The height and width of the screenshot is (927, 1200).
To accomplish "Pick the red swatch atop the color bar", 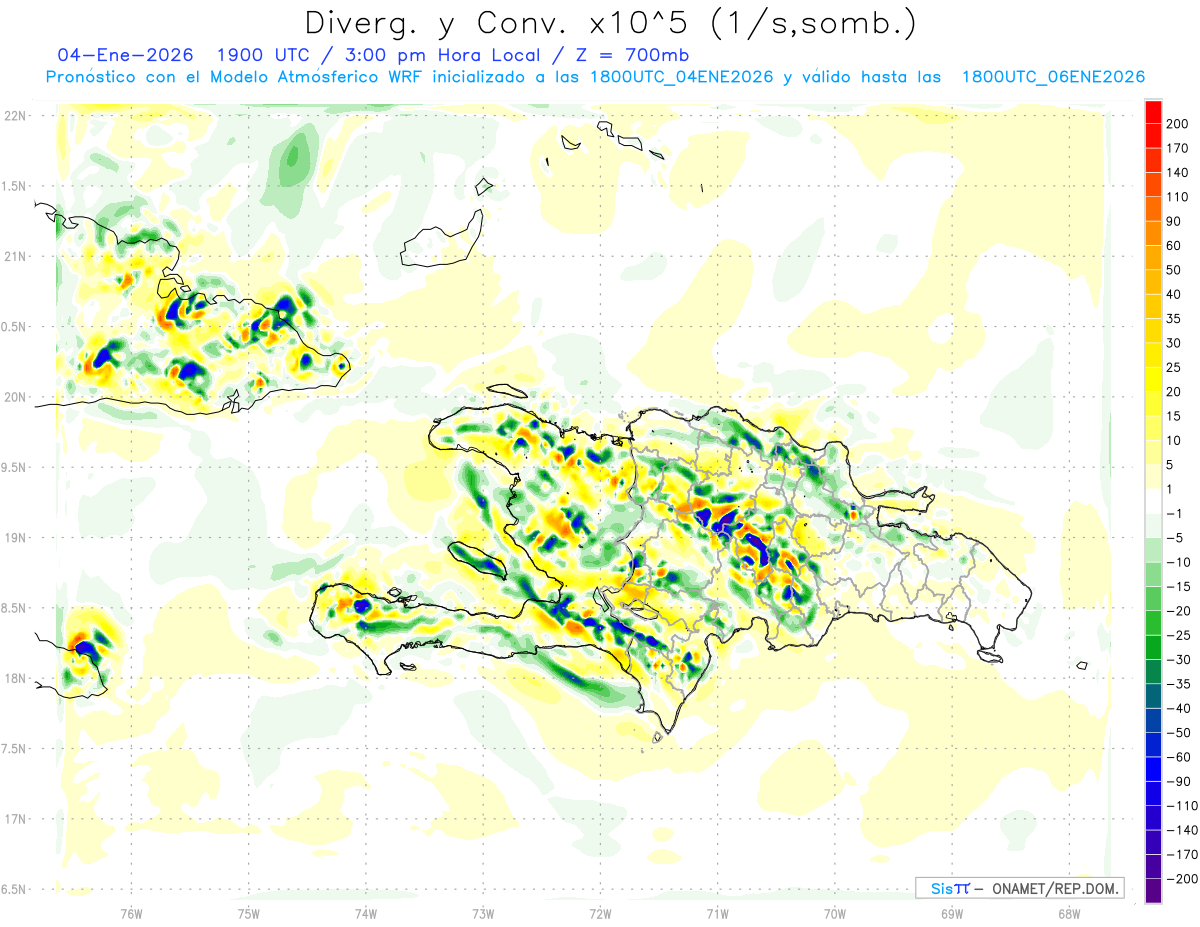I will 1153,111.
